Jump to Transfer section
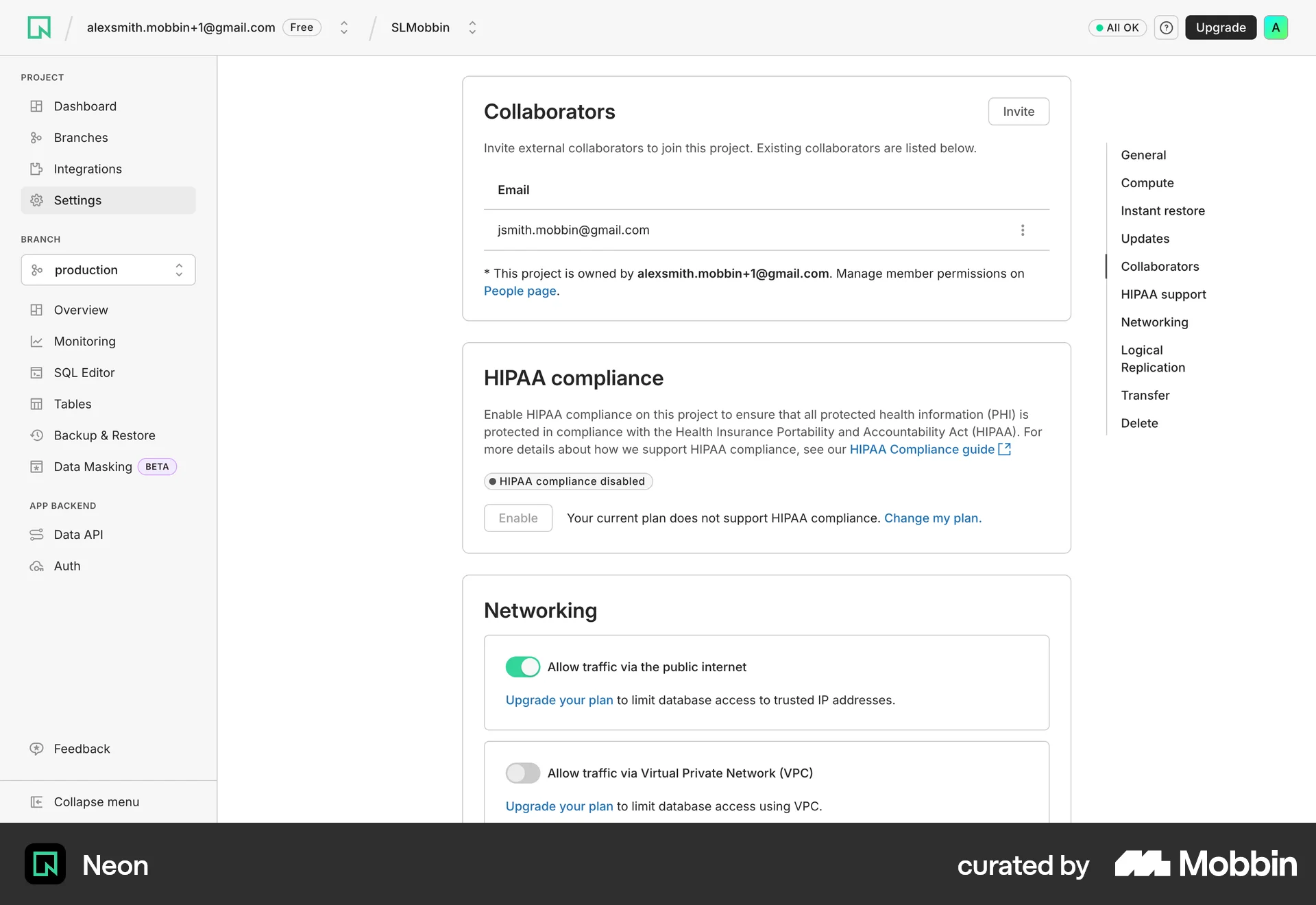Image resolution: width=1316 pixels, height=905 pixels. 1145,396
